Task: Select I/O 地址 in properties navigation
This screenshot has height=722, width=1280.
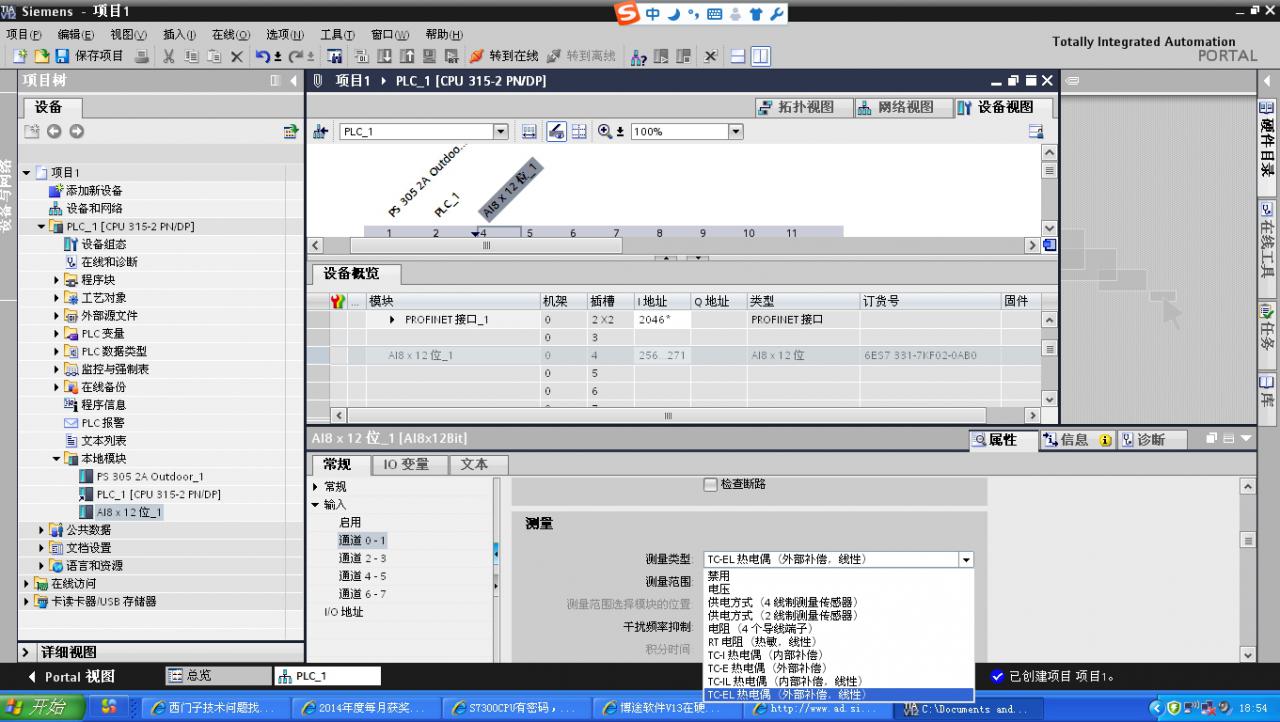Action: pos(343,612)
